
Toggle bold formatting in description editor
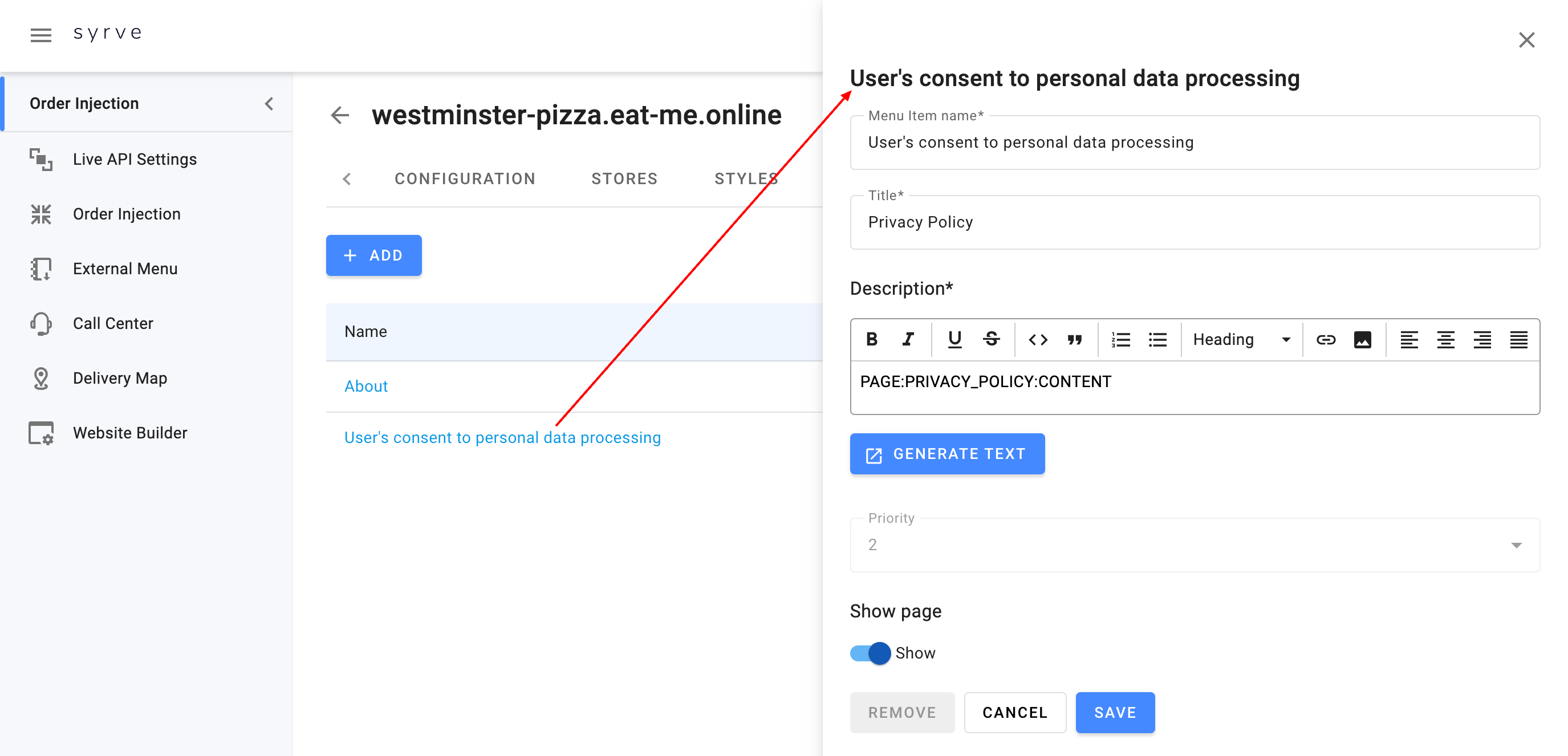click(871, 339)
